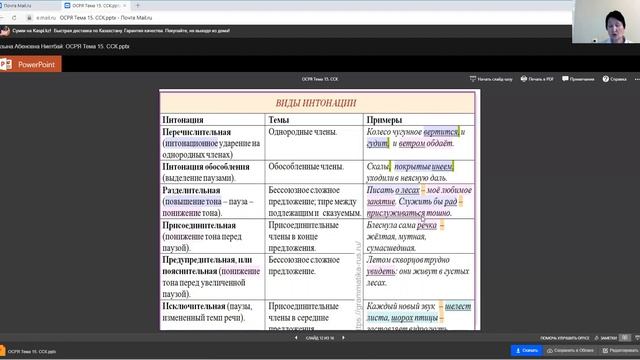The width and height of the screenshot is (640, 360).
Task: Click the Перечислительная intonation cell
Action: tap(212, 143)
